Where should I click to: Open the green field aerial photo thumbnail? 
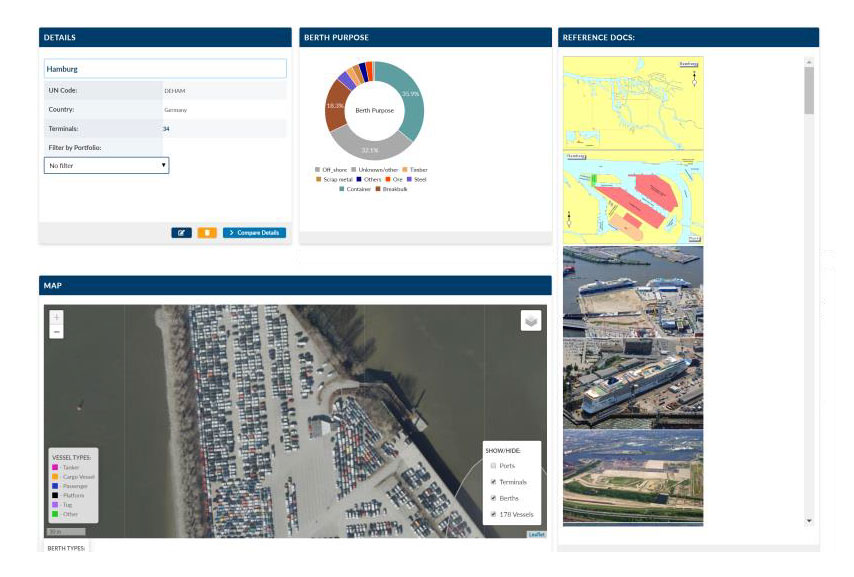[x=633, y=477]
